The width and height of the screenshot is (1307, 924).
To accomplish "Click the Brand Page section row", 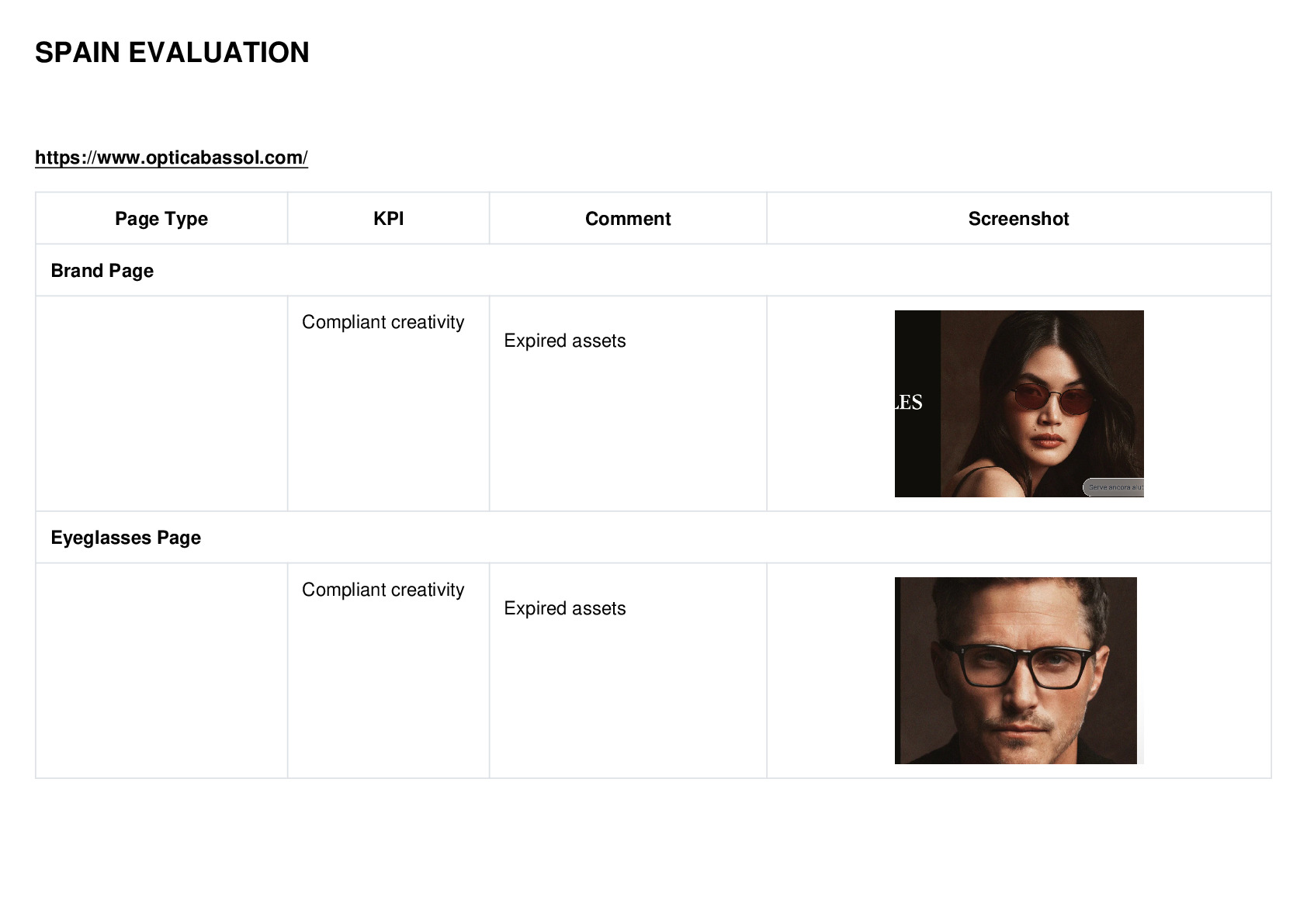I will 653,271.
